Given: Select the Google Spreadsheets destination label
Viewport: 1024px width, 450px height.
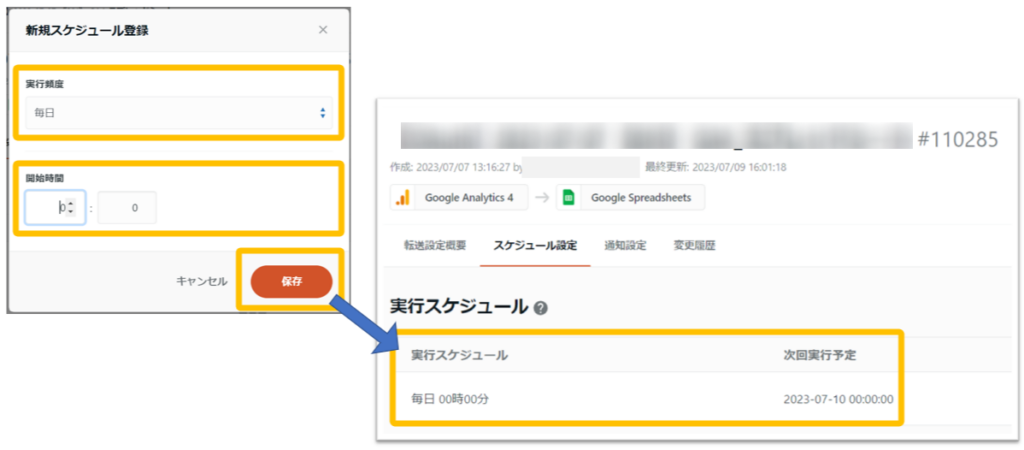Looking at the screenshot, I should (x=641, y=197).
